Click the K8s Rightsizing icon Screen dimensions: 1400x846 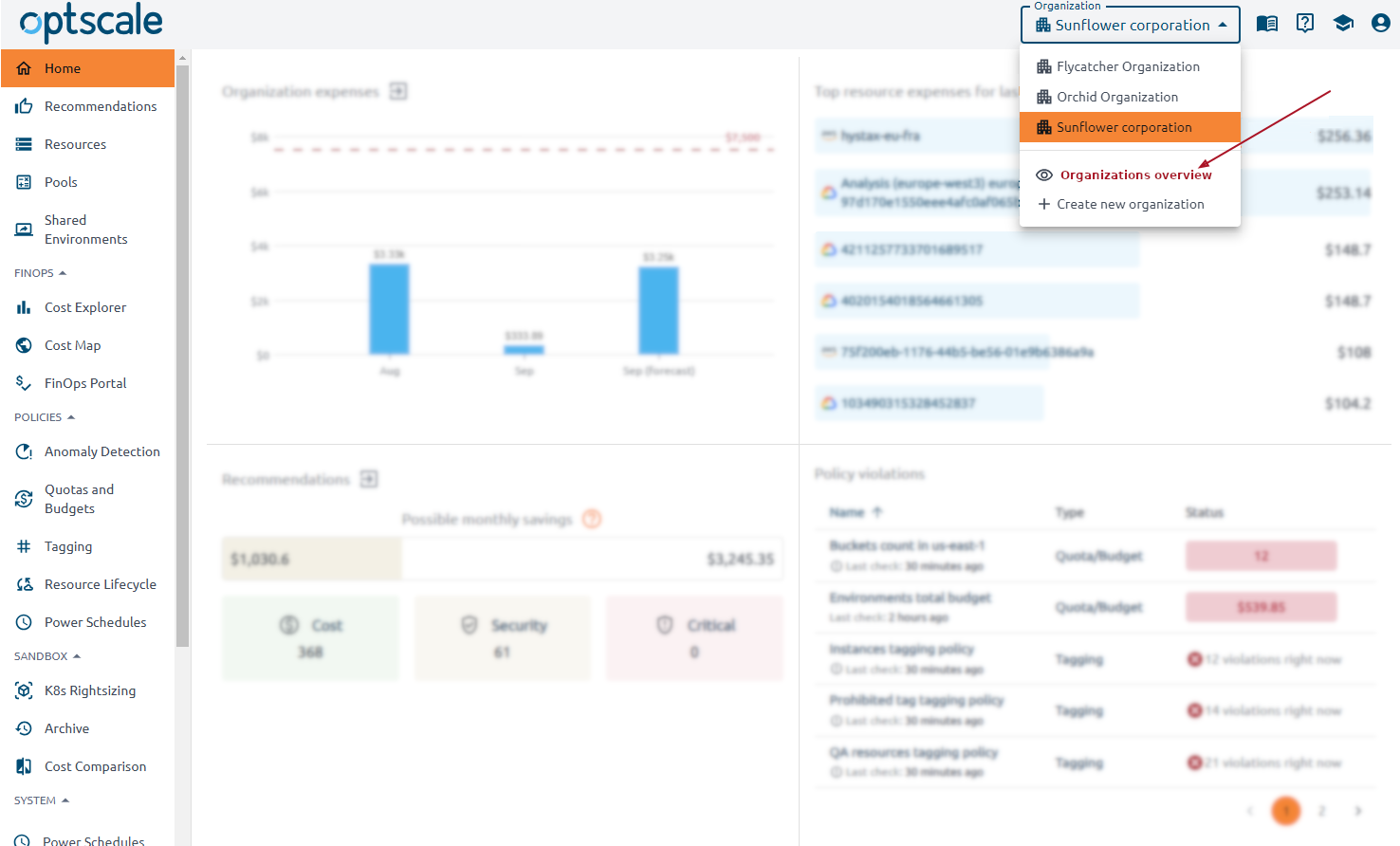coord(24,690)
